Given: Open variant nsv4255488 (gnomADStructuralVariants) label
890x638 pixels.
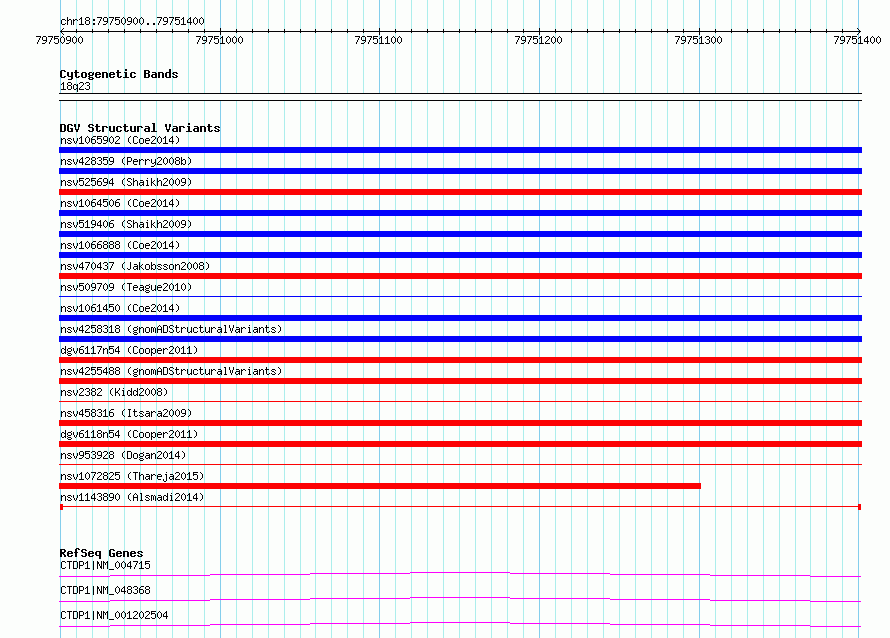Looking at the screenshot, I should coord(171,371).
